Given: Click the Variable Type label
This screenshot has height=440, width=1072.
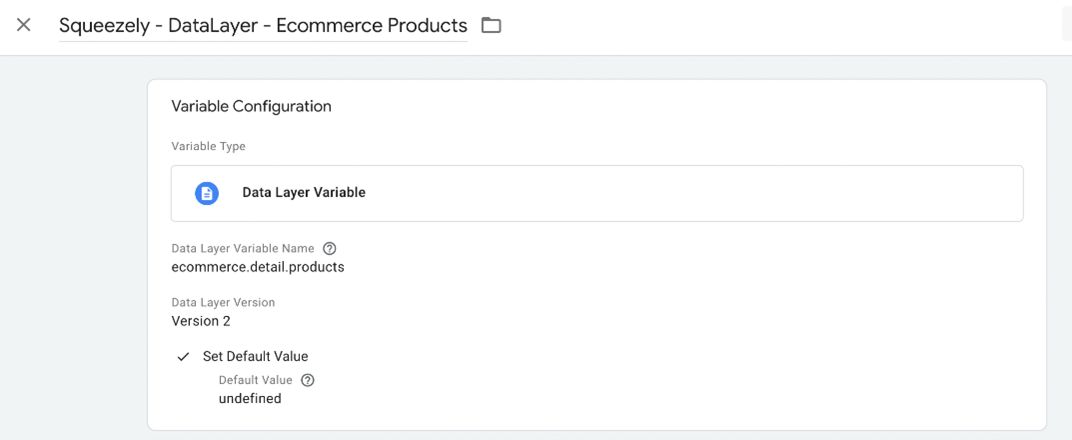Looking at the screenshot, I should coord(208,147).
